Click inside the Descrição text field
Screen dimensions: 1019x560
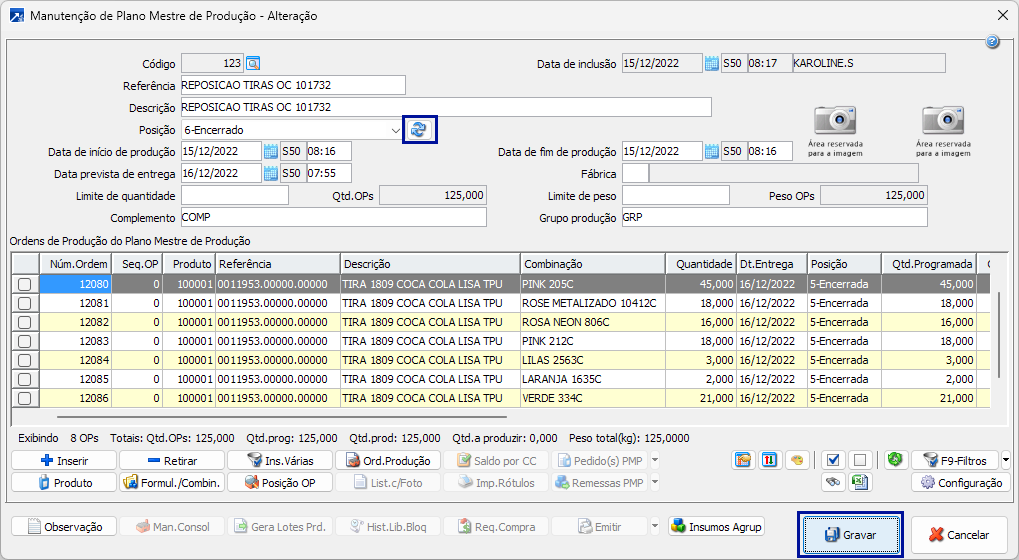point(445,107)
